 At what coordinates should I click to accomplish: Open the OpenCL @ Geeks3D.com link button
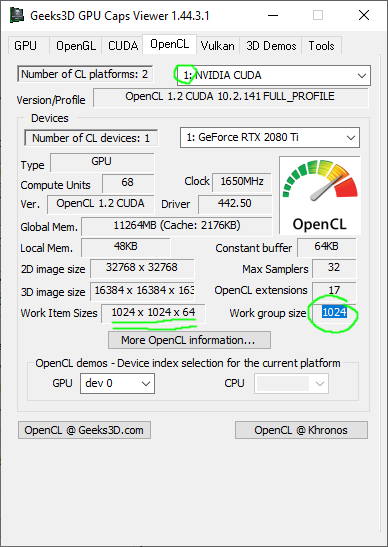[84, 430]
